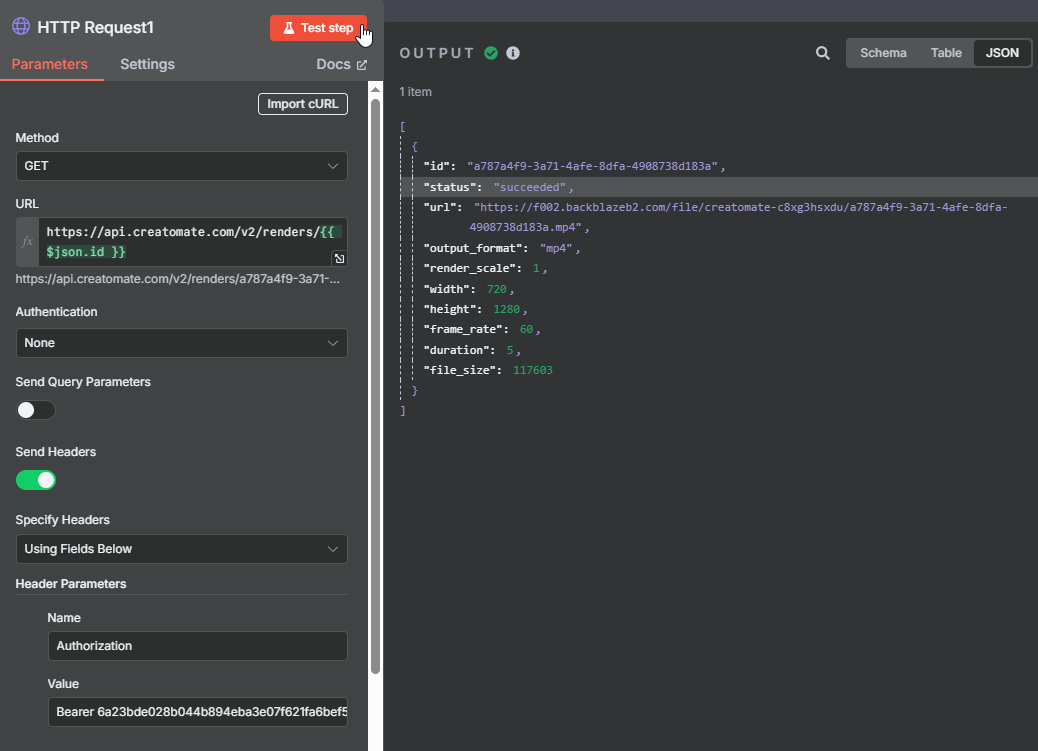The width and height of the screenshot is (1038, 751).
Task: Click the fx expression icon in URL field
Action: pyautogui.click(x=27, y=242)
